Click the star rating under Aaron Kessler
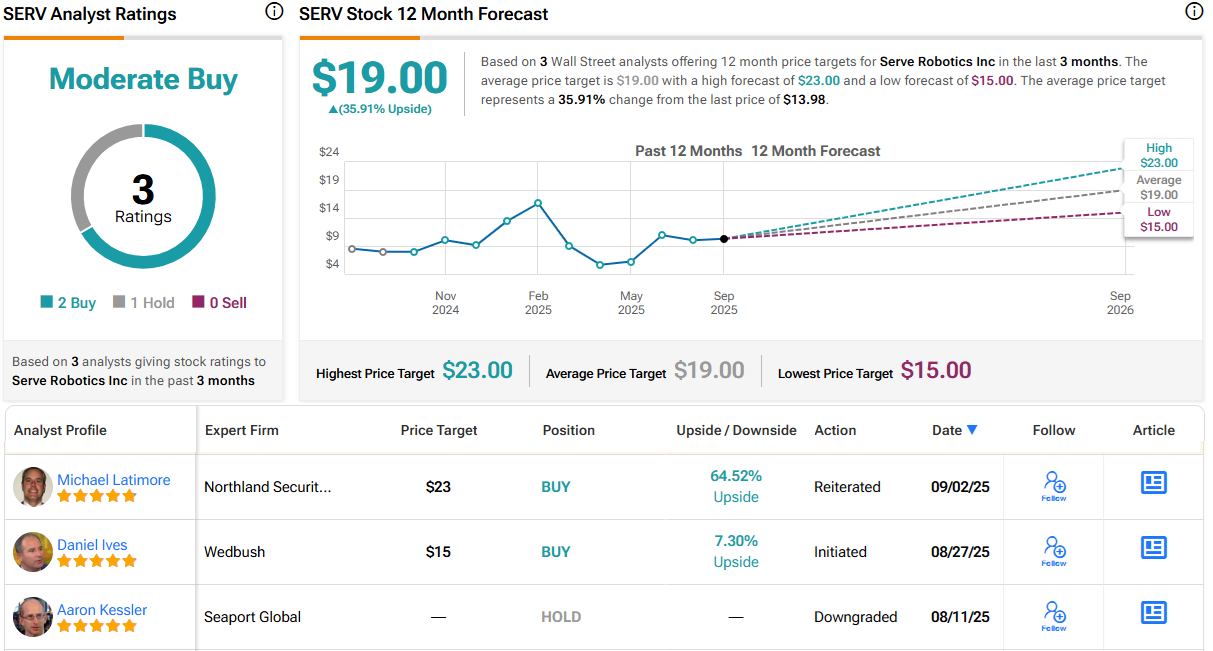 97,627
